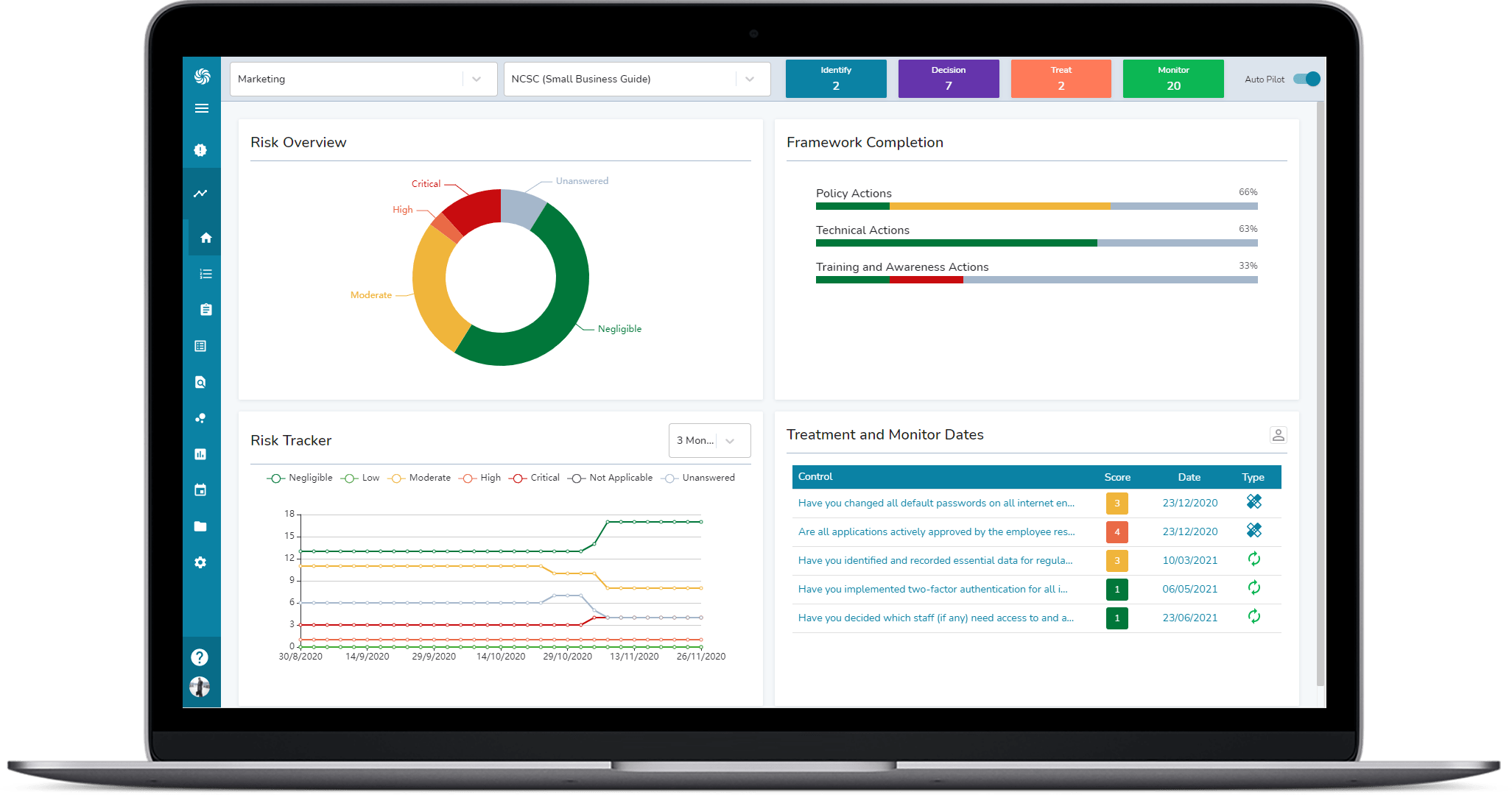Click score badge 4 in applications approved row
The height and width of the screenshot is (795, 1512).
(1117, 531)
